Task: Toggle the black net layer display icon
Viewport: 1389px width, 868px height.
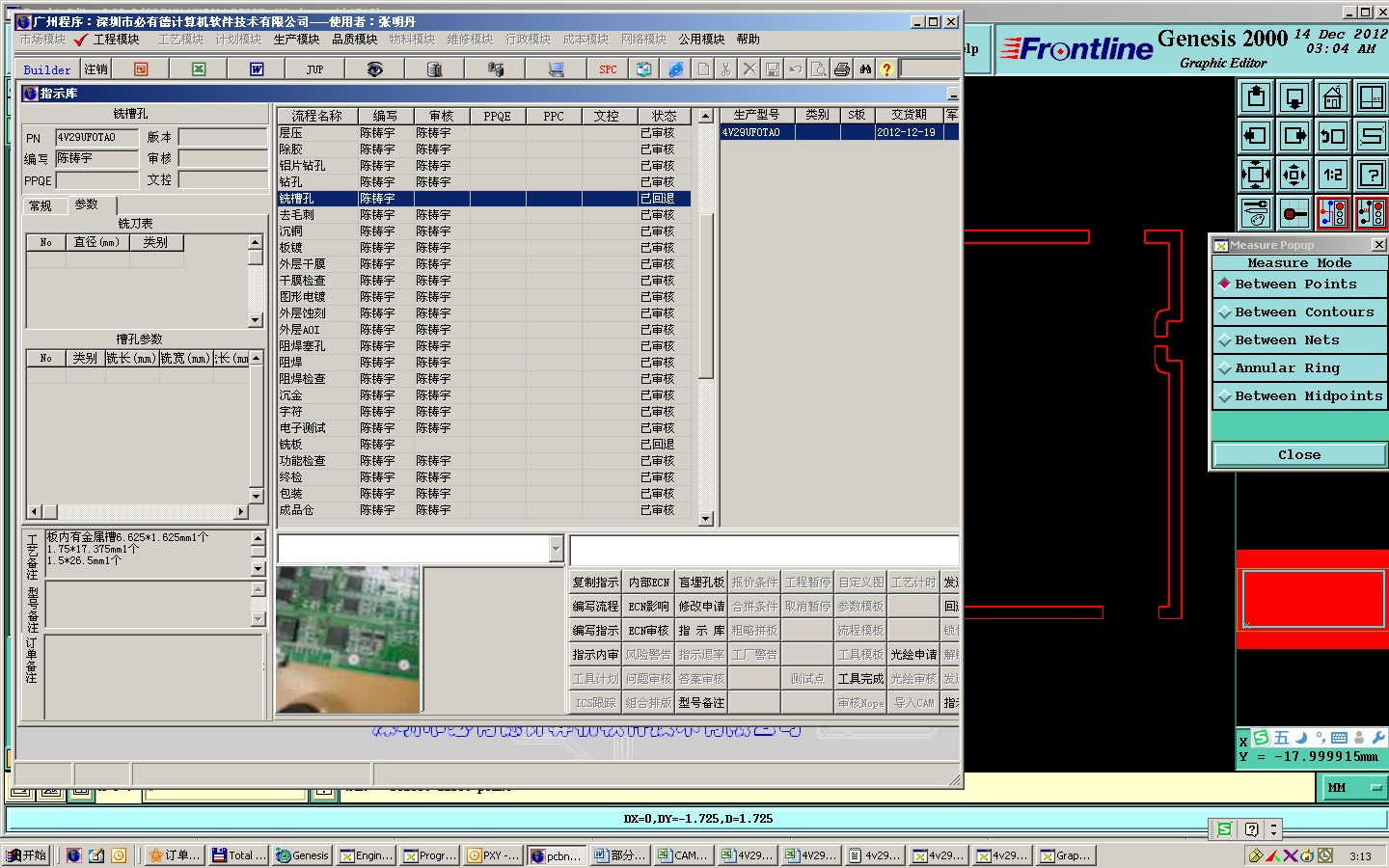Action: tap(1371, 212)
